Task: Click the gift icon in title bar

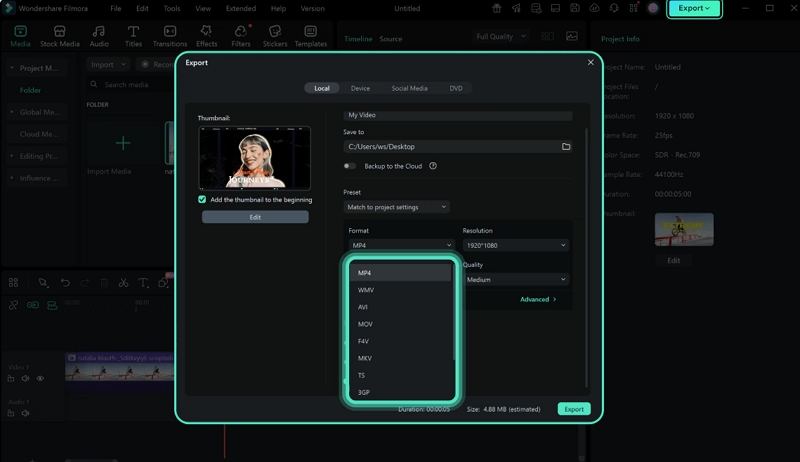Action: pos(496,8)
